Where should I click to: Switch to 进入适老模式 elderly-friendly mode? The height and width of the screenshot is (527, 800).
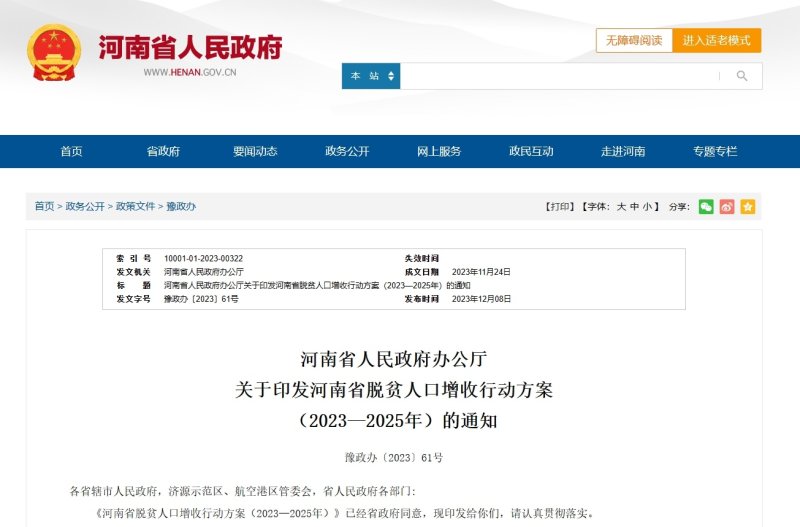pos(717,41)
